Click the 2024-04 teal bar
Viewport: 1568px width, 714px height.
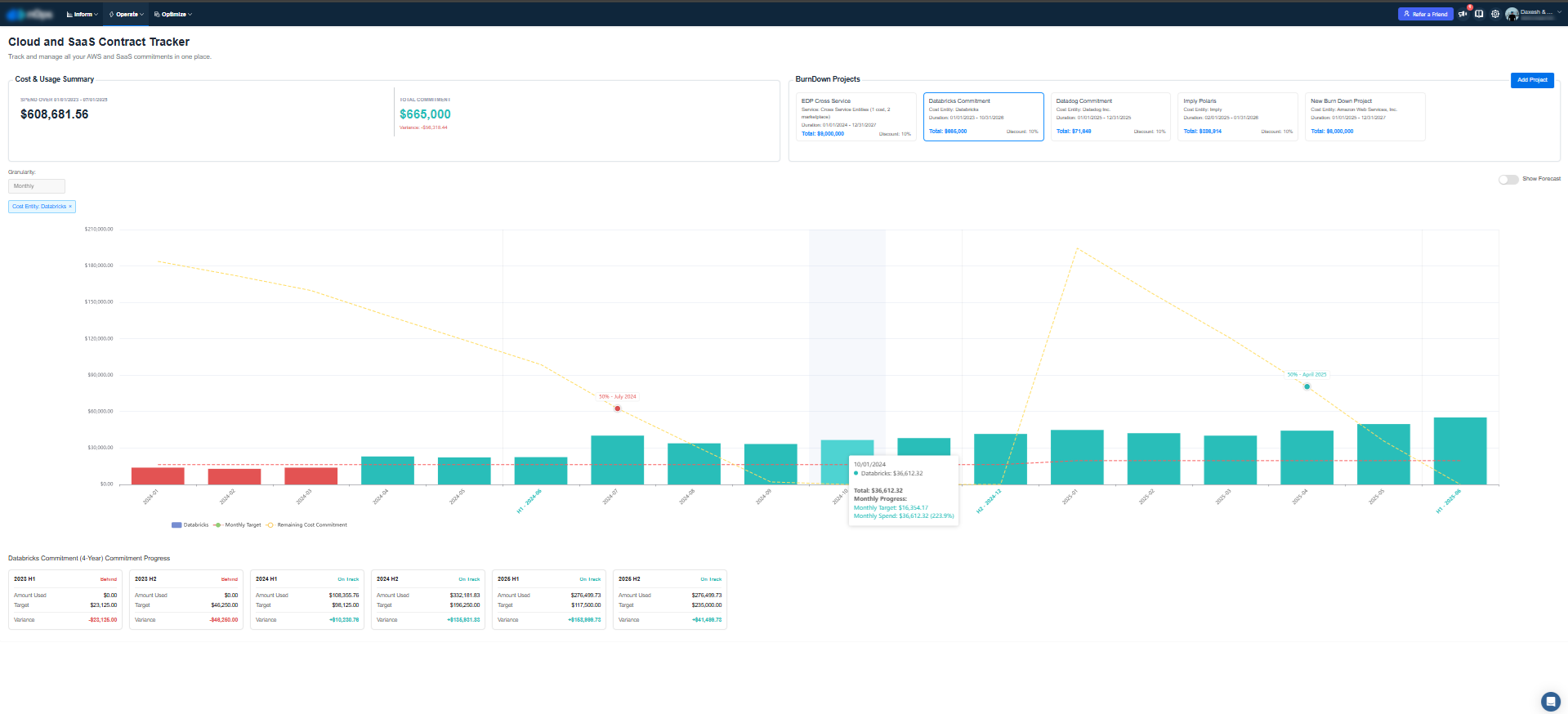pyautogui.click(x=387, y=471)
